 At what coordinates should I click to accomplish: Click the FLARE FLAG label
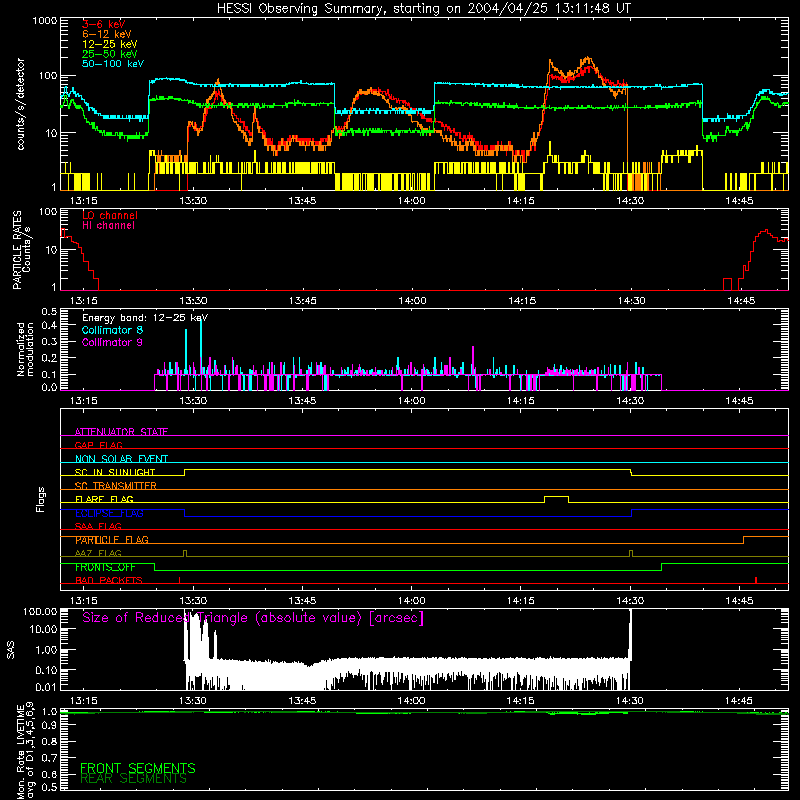pyautogui.click(x=104, y=499)
